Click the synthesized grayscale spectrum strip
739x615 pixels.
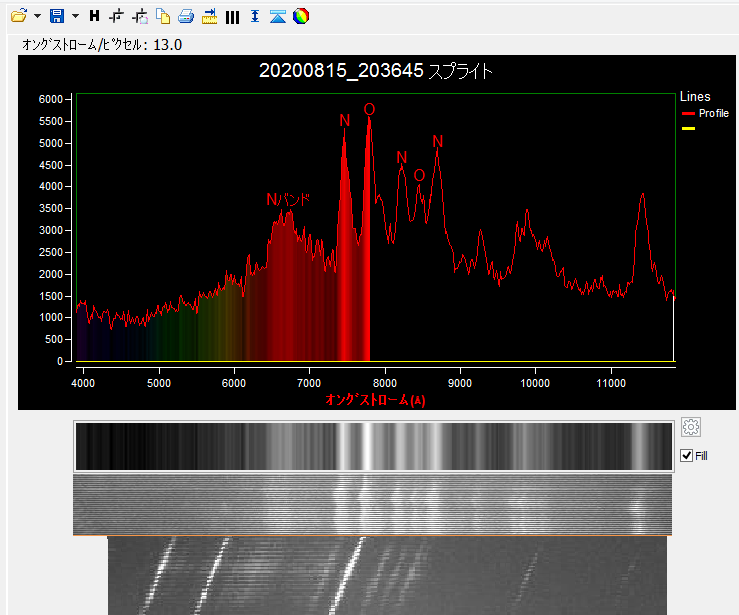tap(374, 446)
